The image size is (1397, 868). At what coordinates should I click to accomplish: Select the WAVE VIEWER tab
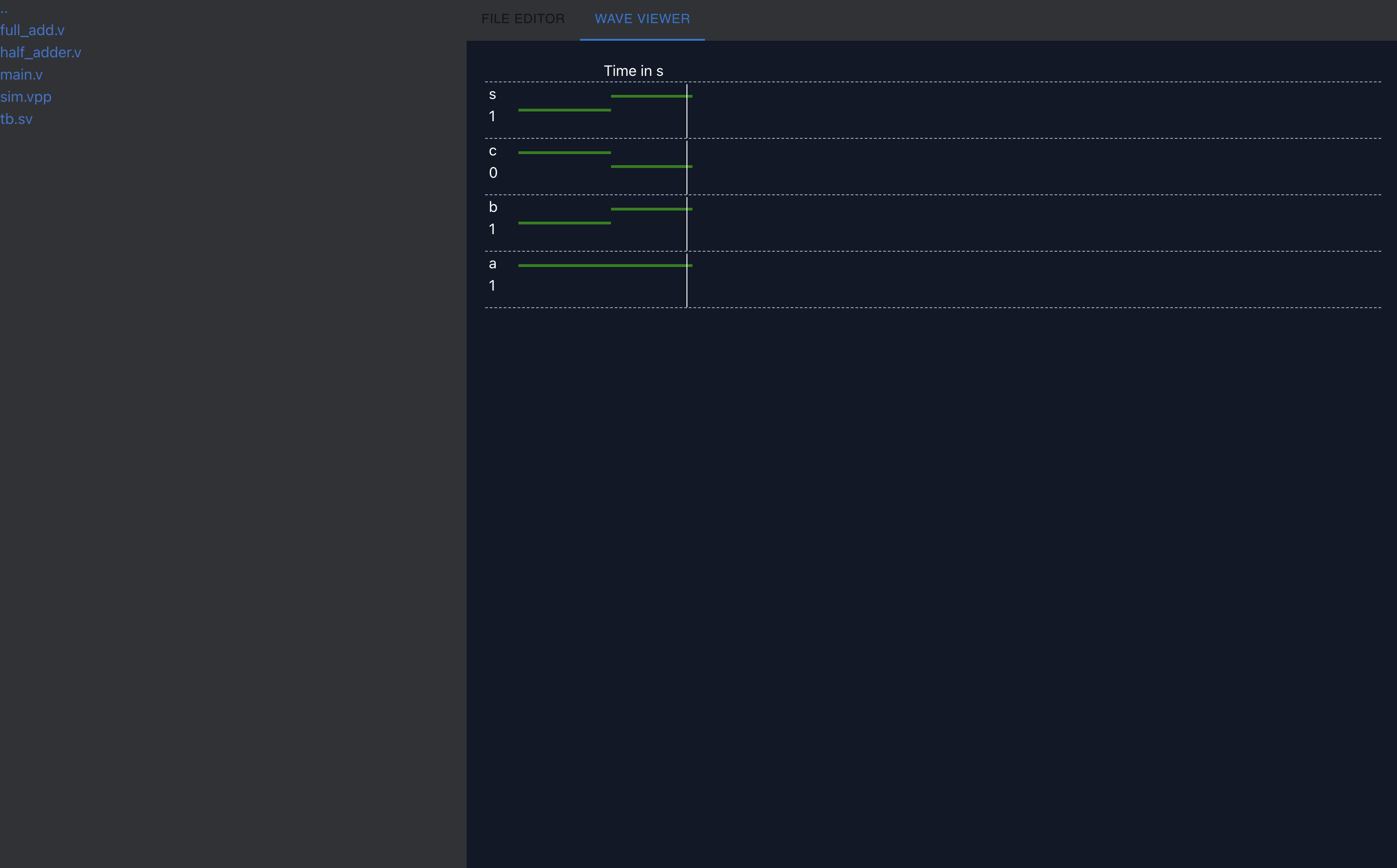click(x=642, y=19)
